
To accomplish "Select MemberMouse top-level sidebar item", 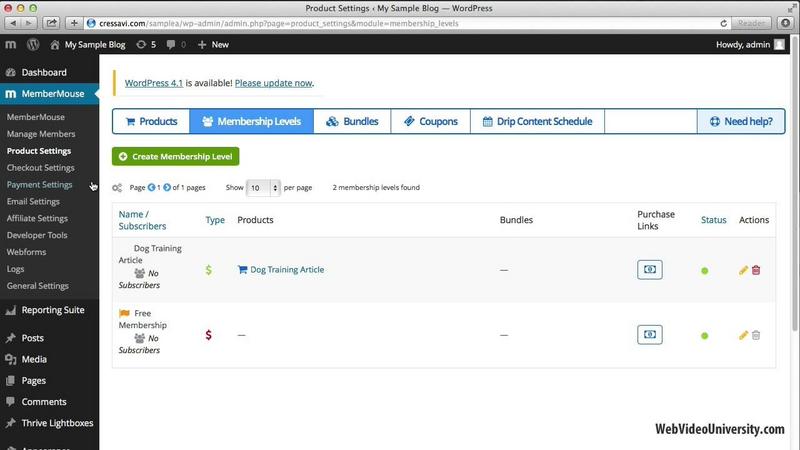I will pos(49,94).
